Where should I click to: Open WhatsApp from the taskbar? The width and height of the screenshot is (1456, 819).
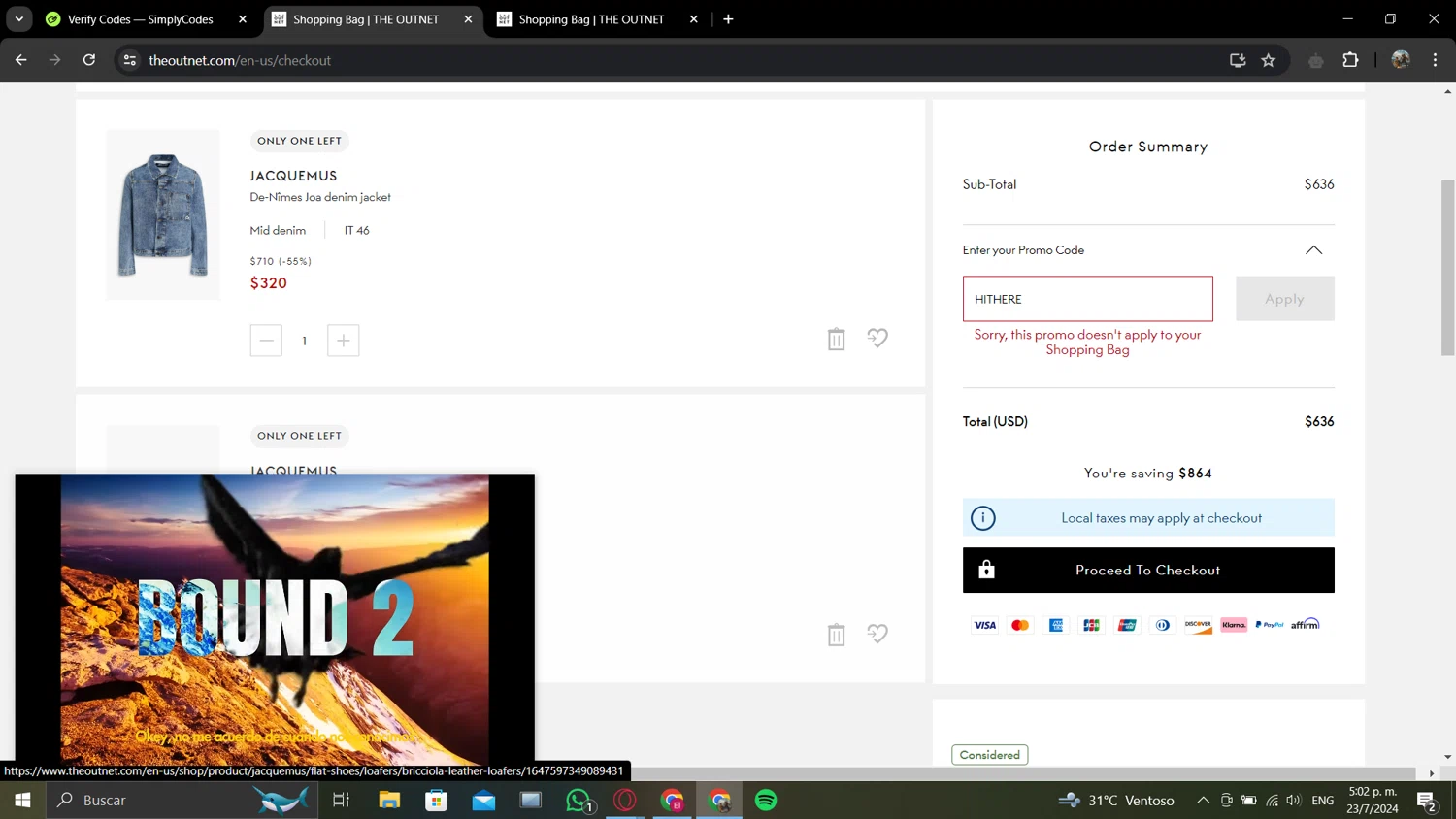(579, 800)
